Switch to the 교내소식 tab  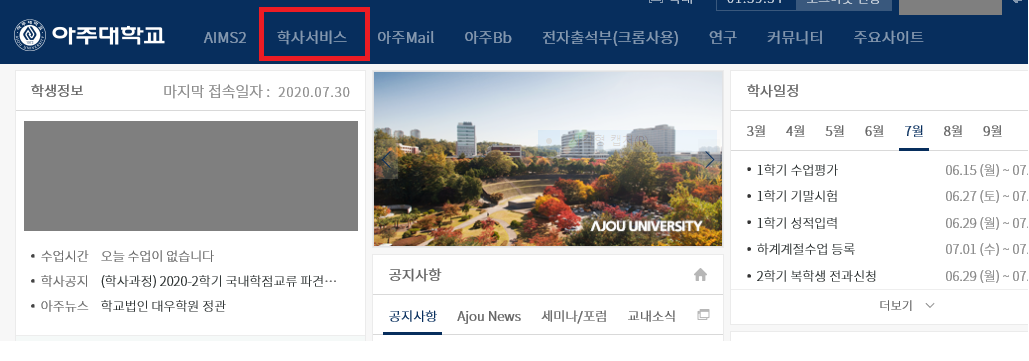tap(651, 316)
